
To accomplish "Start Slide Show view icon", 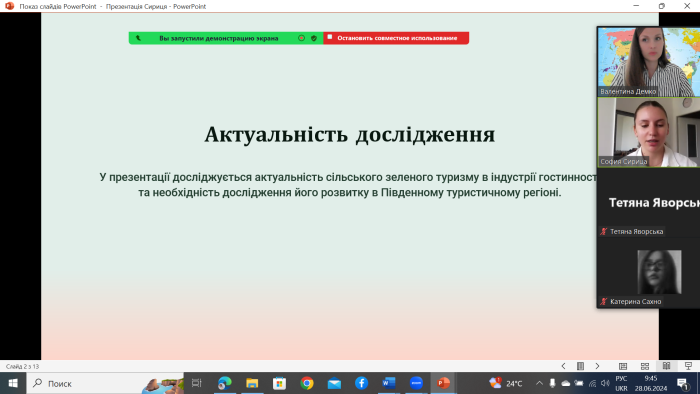I will click(688, 366).
